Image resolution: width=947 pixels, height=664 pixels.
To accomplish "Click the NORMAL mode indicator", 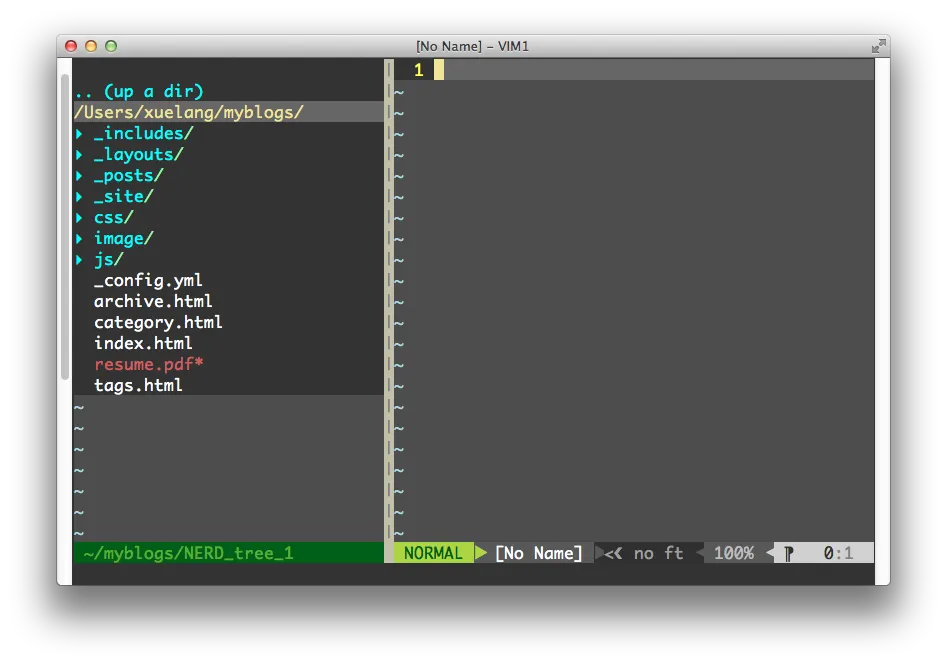I will 433,553.
